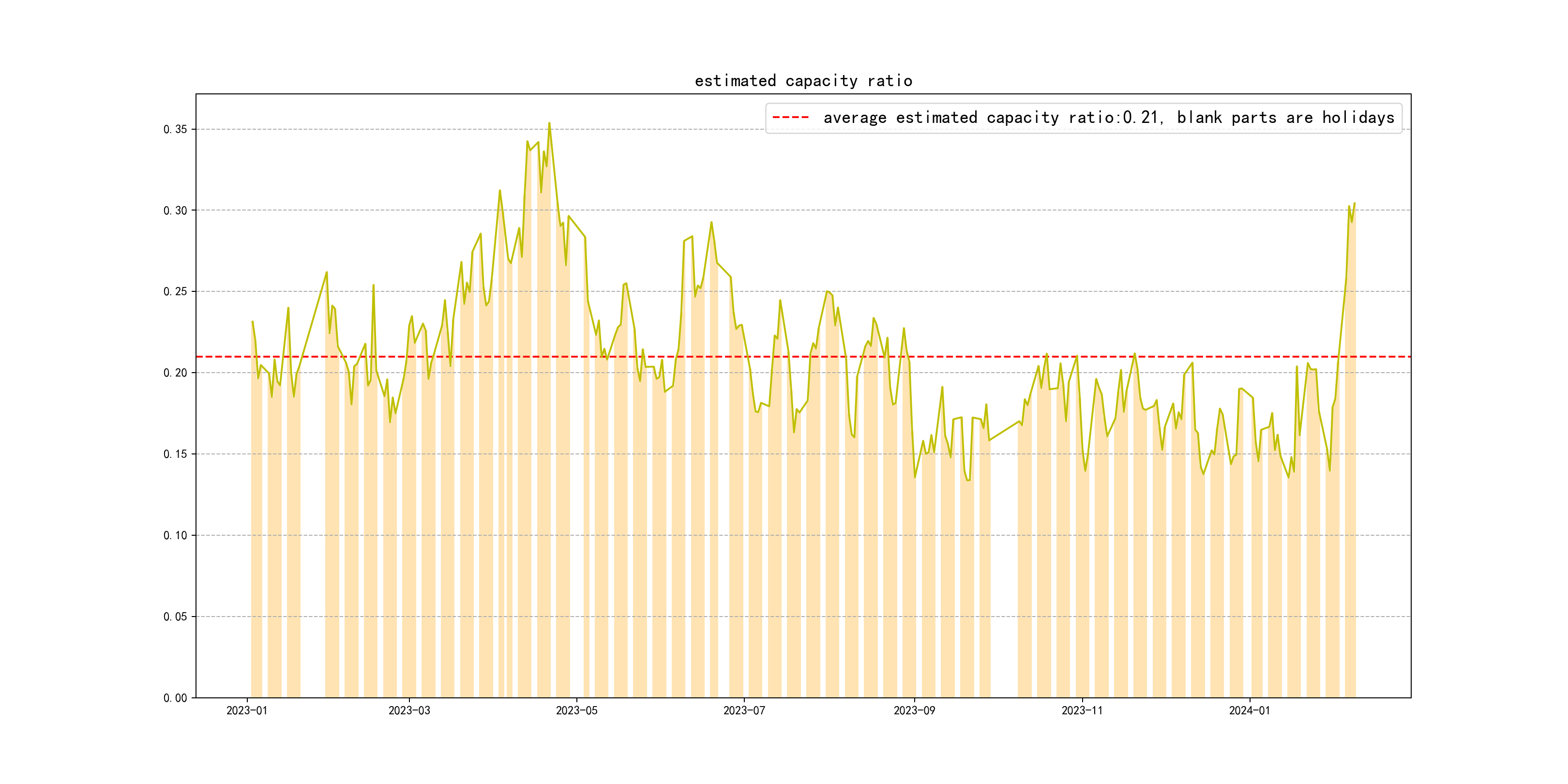Click the 2024-01 x-axis date label
This screenshot has height=784, width=1568.
pyautogui.click(x=1250, y=710)
